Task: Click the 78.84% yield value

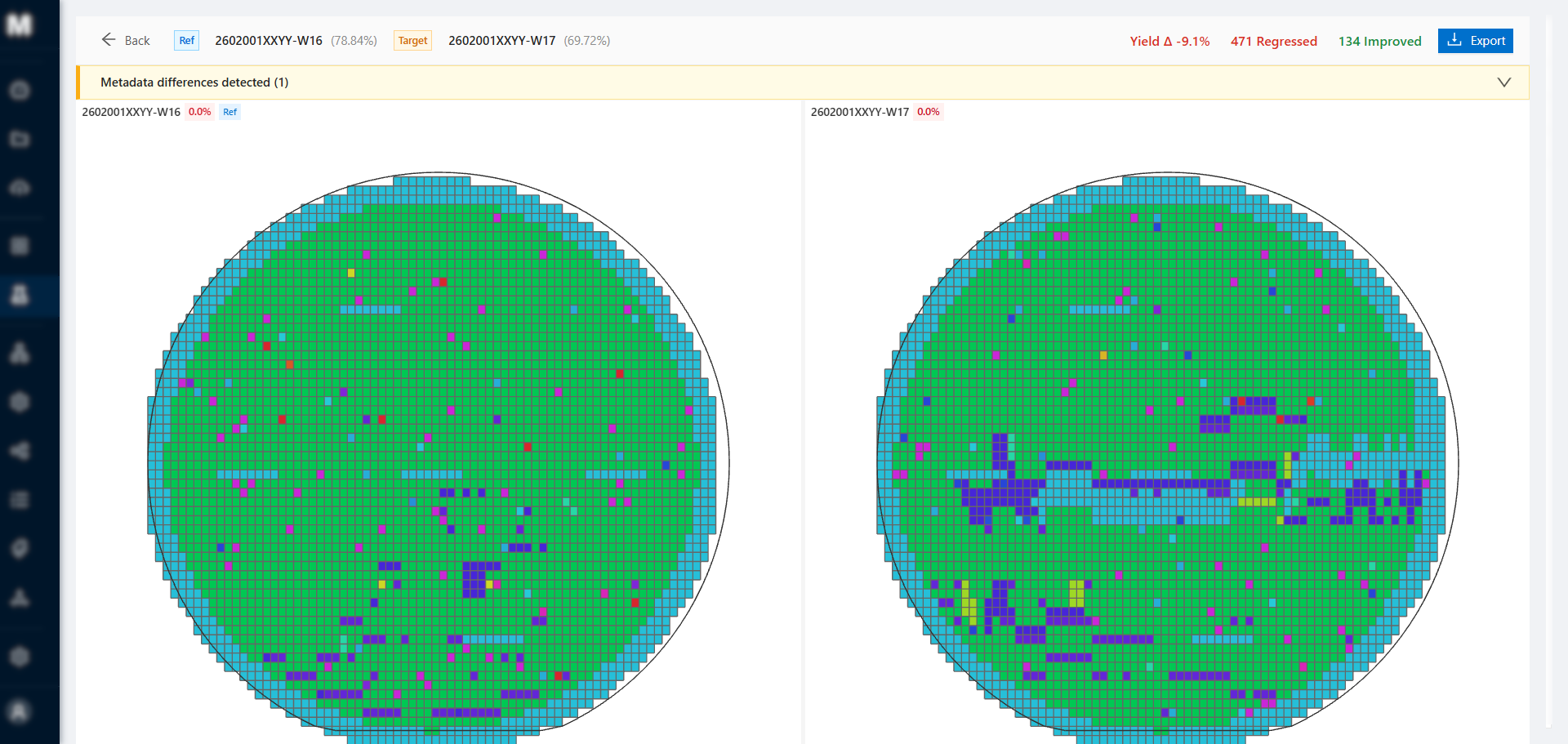Action: 354,41
